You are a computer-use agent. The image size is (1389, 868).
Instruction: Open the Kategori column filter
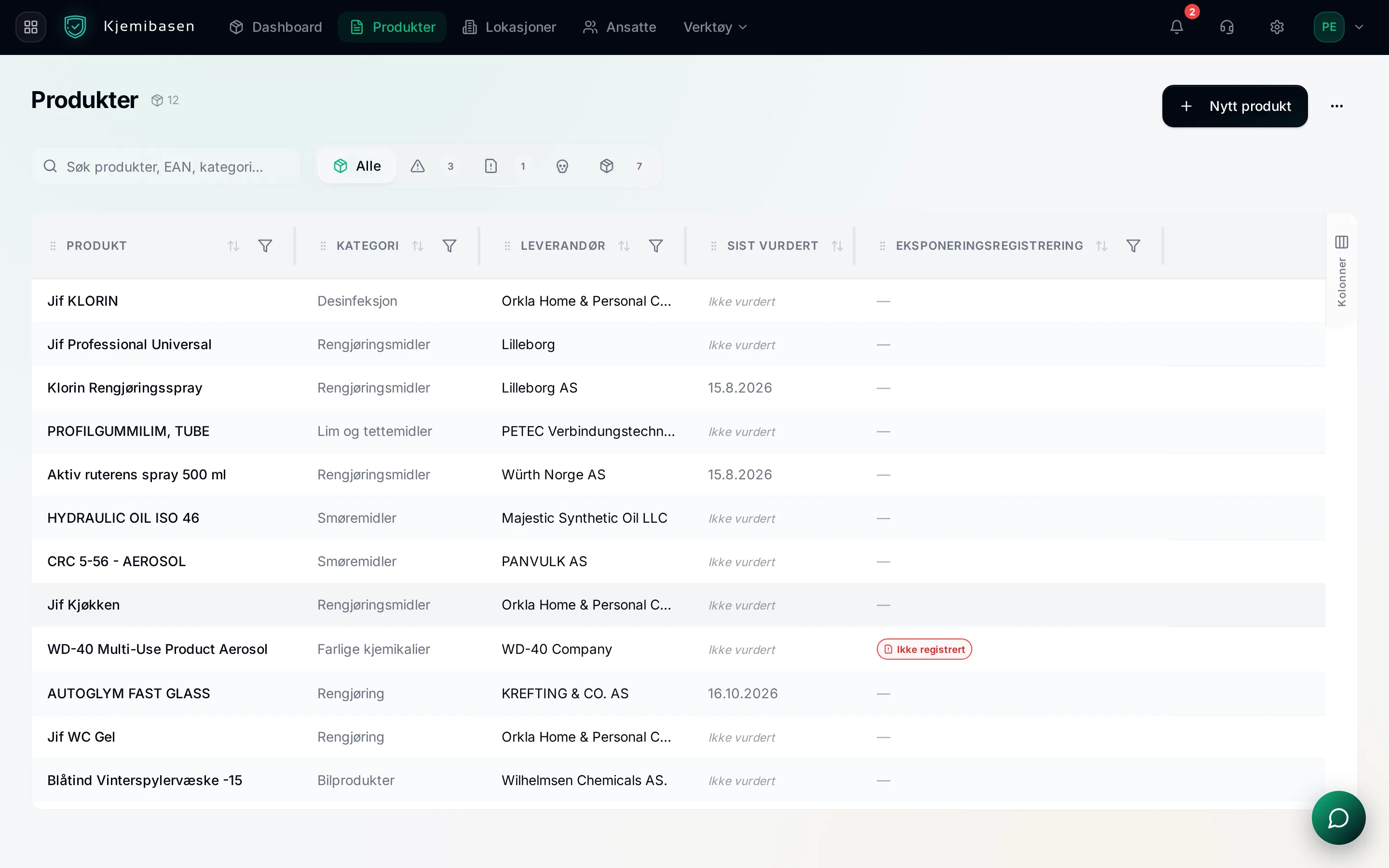[x=449, y=246]
